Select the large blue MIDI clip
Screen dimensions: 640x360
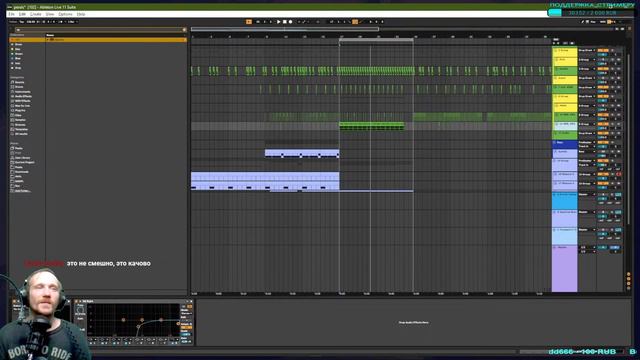265,181
